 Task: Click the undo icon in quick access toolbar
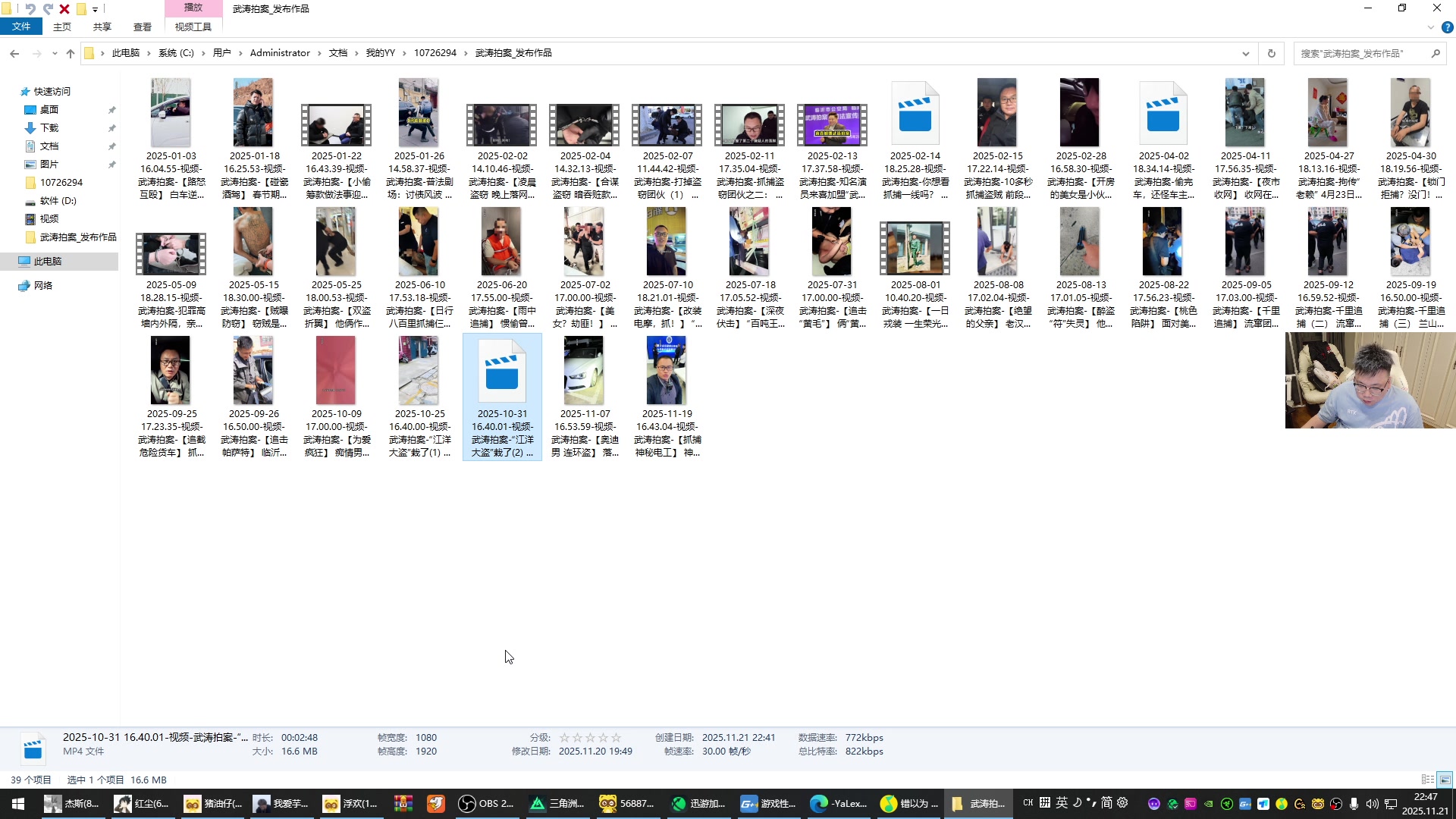30,9
